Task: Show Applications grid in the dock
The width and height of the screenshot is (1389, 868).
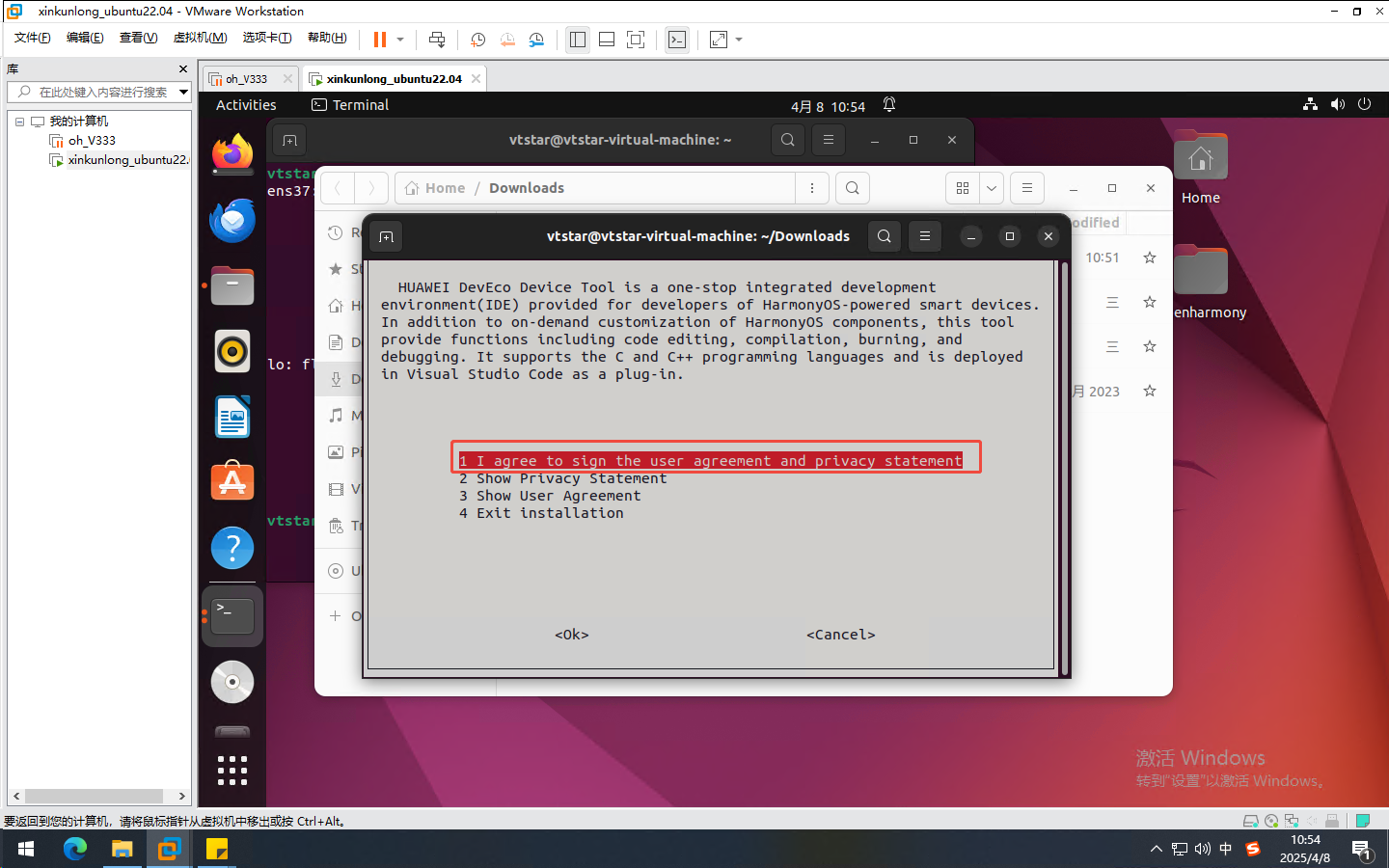Action: click(232, 770)
